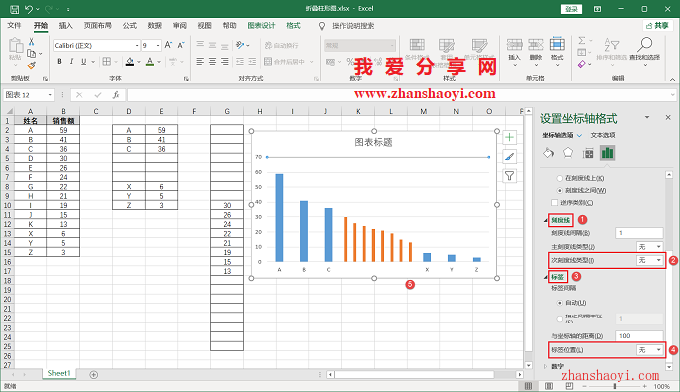
Task: Select the 在刻度线上 radio button
Action: tap(559, 178)
